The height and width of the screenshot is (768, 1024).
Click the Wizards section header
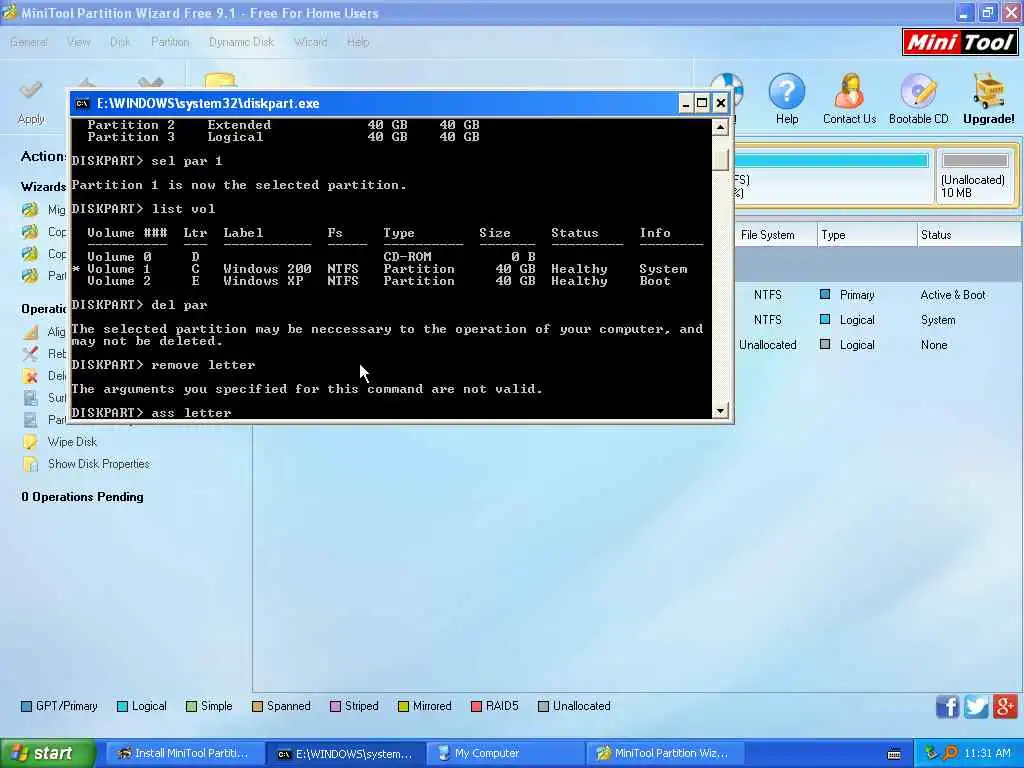43,187
